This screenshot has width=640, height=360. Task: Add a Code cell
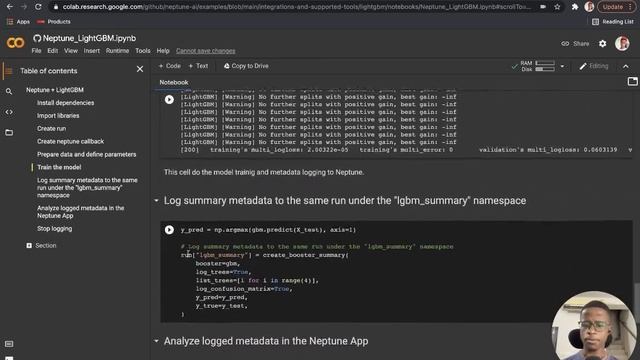pos(169,66)
